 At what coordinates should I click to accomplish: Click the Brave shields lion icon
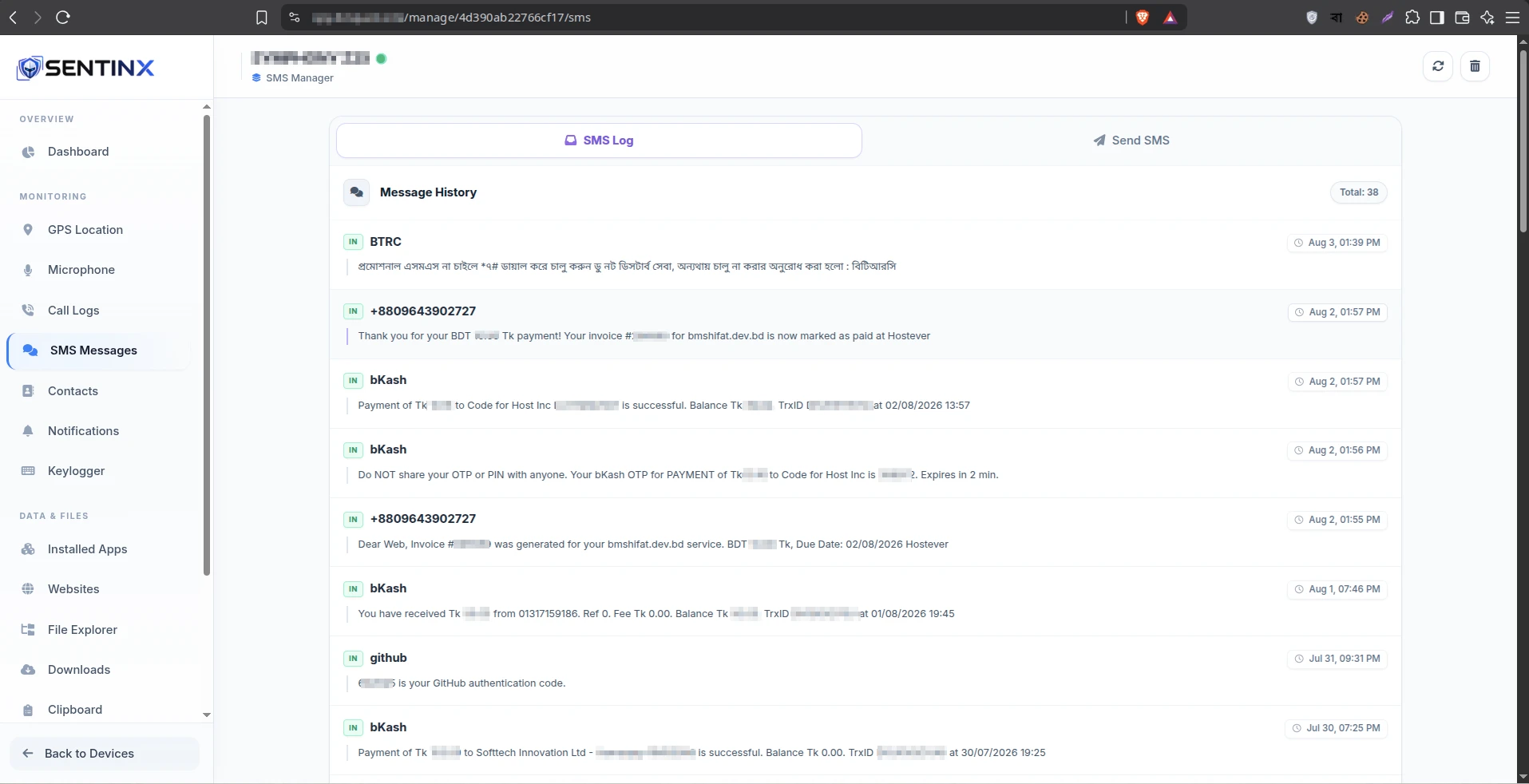point(1143,18)
